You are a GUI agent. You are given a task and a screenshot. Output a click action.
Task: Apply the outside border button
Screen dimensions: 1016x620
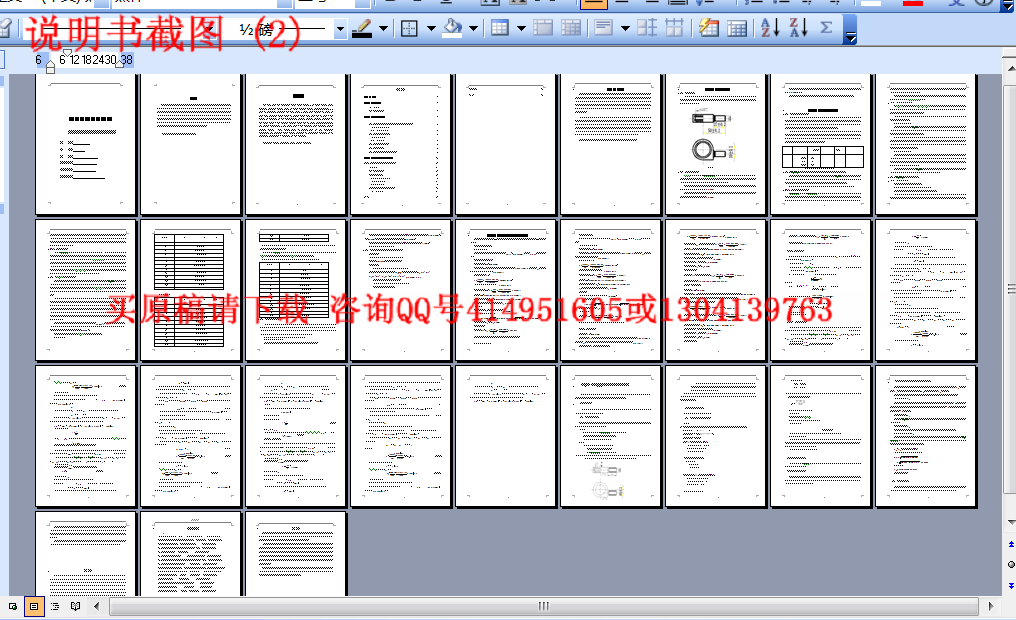tap(409, 29)
